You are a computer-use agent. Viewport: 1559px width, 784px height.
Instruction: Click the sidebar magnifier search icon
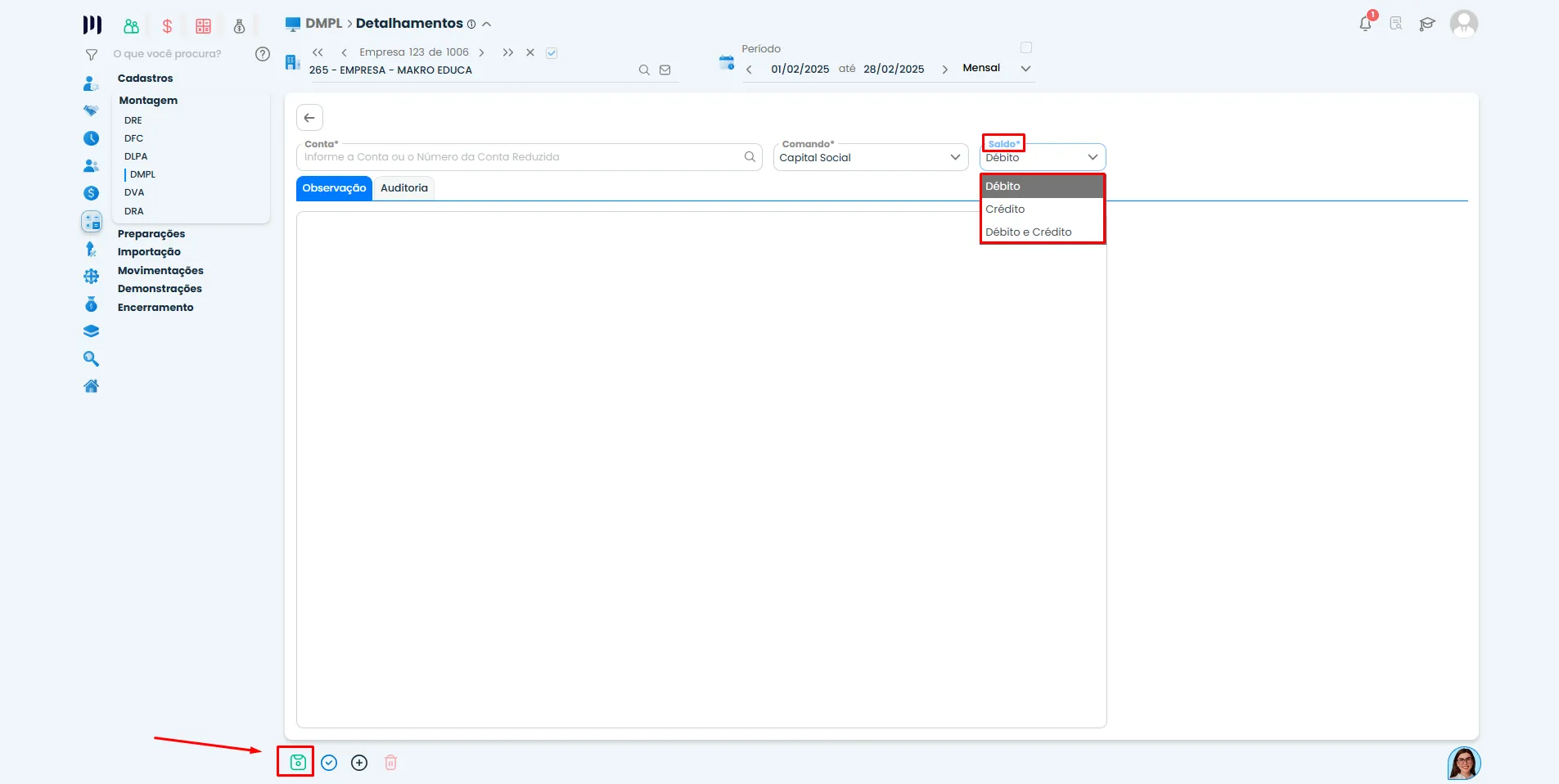tap(91, 358)
